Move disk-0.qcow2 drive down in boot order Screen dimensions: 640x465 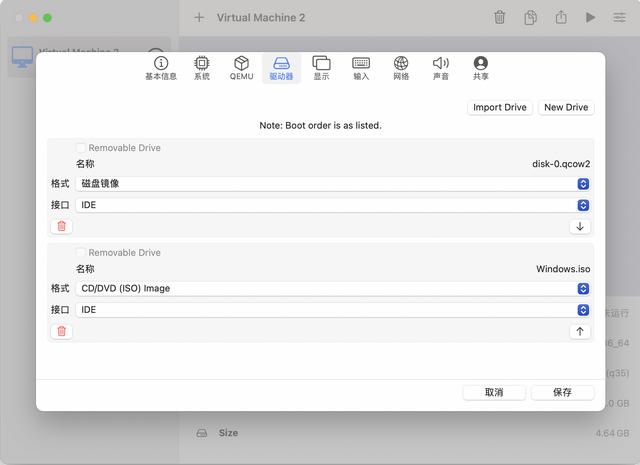tap(580, 226)
